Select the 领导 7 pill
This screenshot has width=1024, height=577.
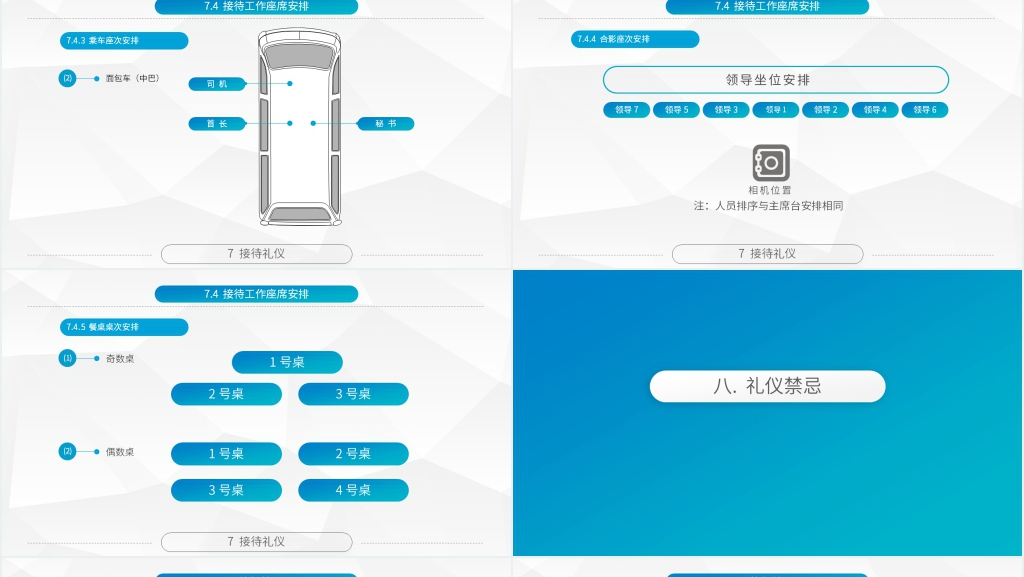click(626, 110)
